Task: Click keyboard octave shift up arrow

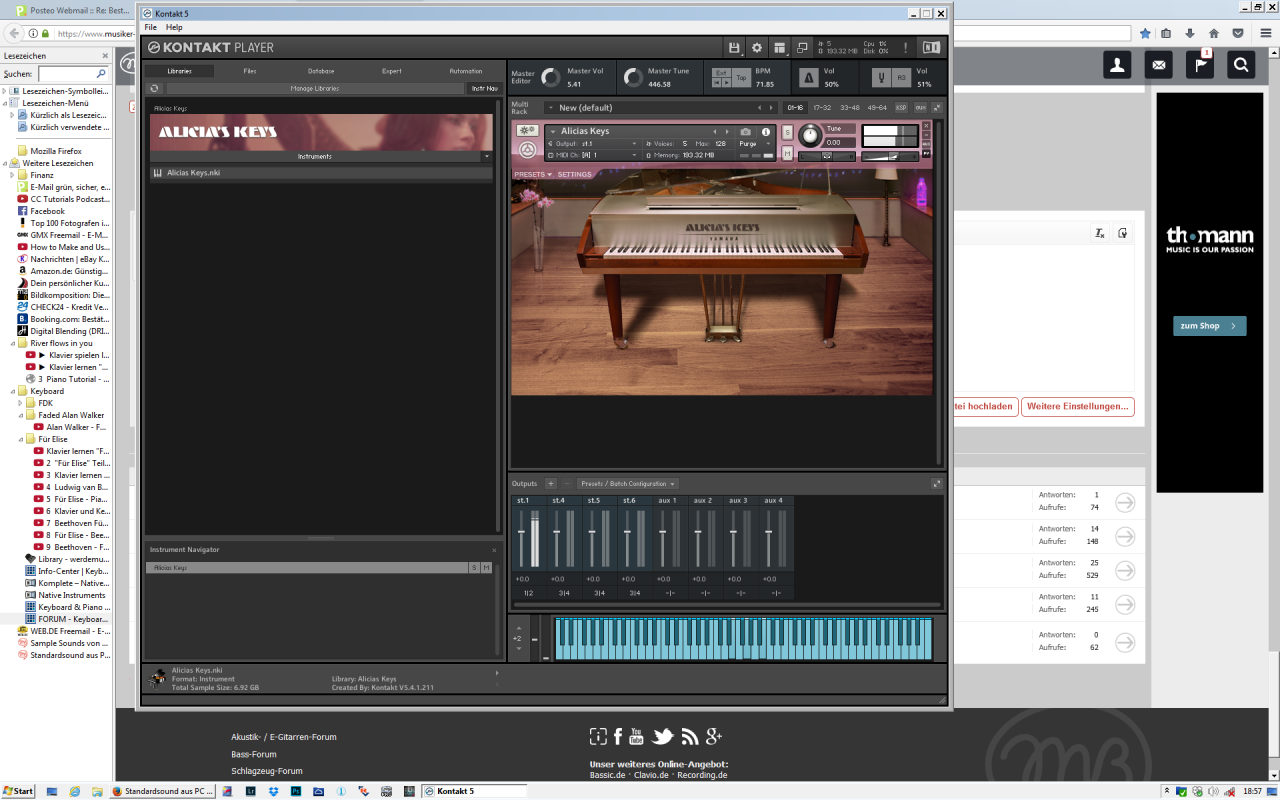Action: pyautogui.click(x=518, y=627)
